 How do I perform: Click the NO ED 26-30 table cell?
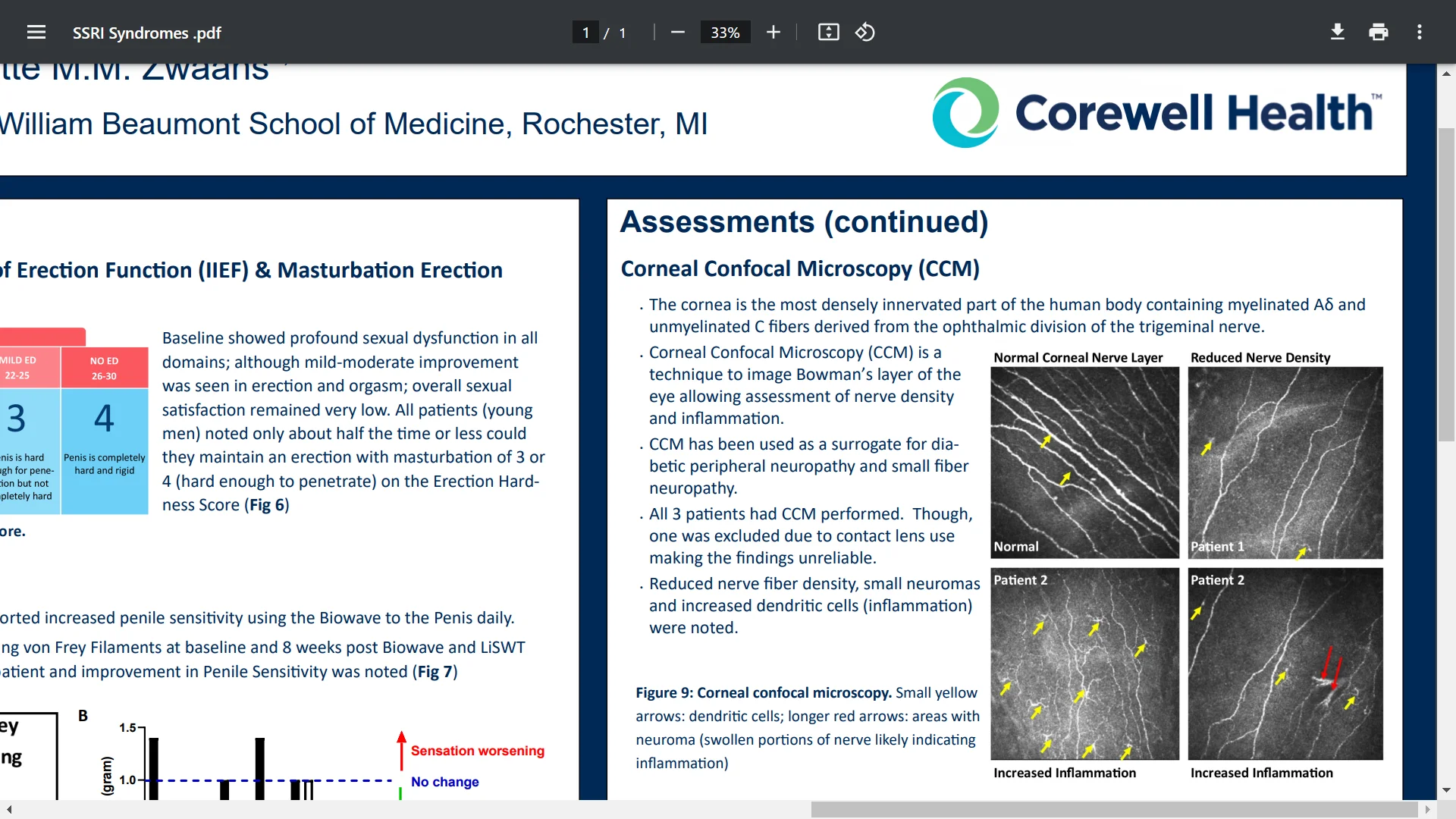pos(104,368)
